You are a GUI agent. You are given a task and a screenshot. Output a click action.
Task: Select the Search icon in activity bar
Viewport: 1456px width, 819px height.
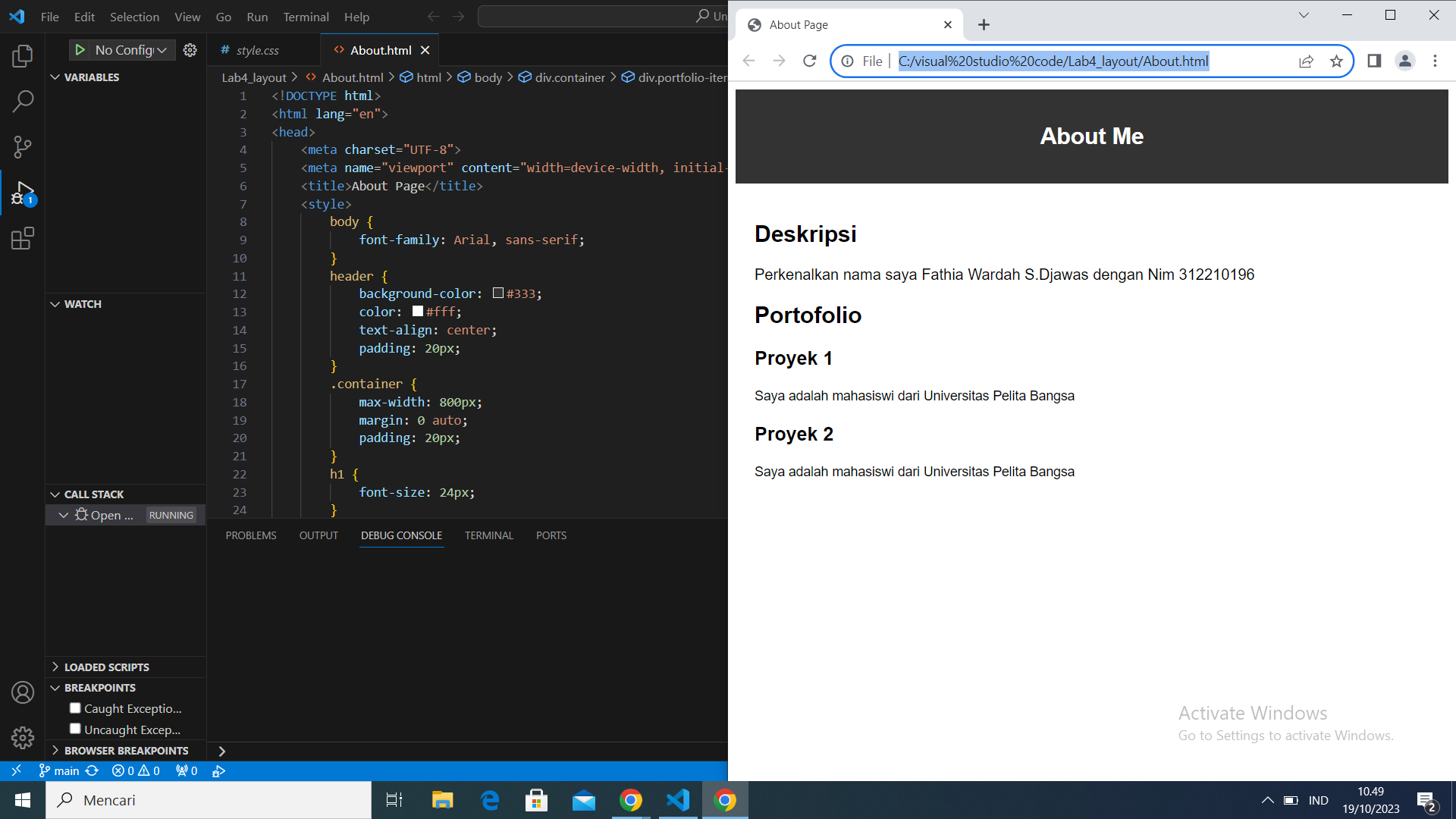coord(23,101)
